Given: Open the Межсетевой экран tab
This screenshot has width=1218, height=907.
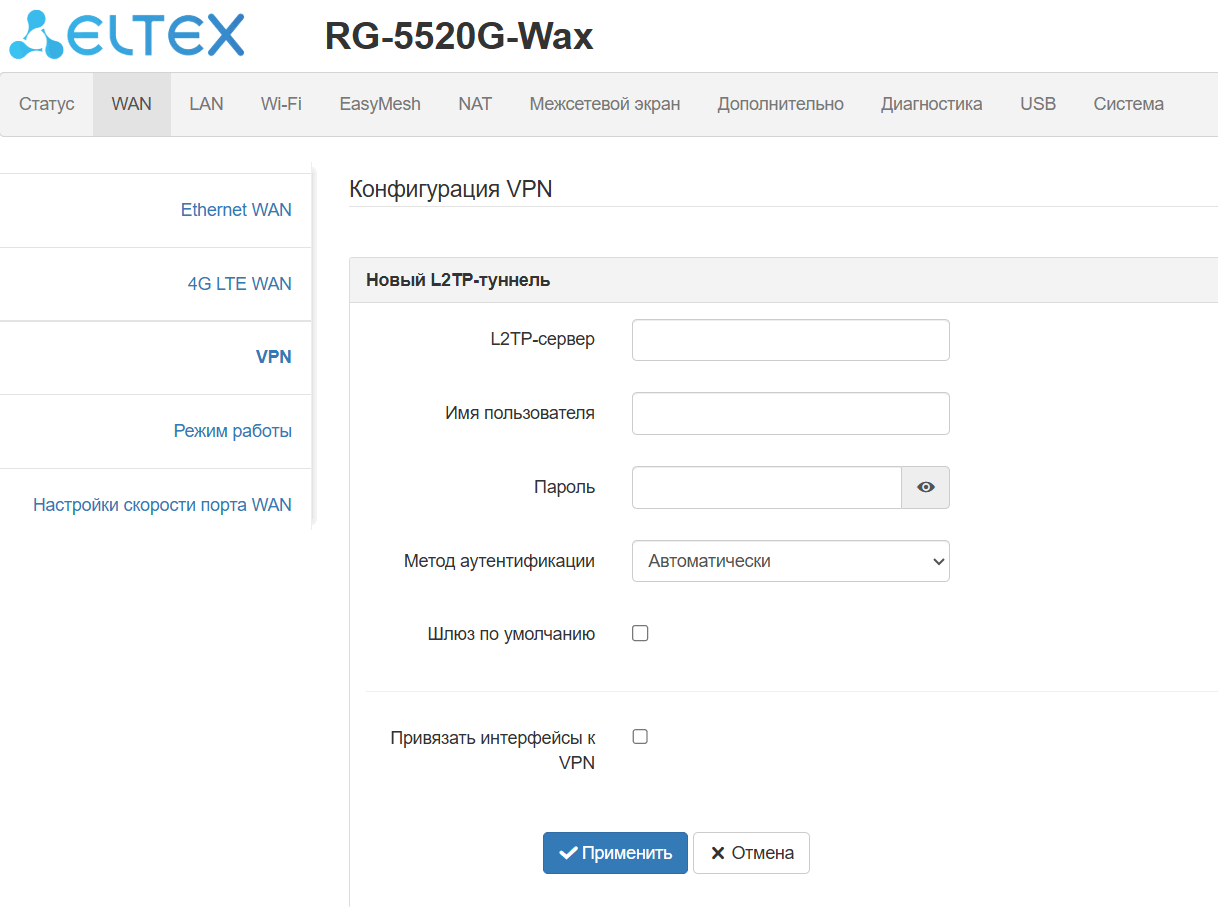Looking at the screenshot, I should pos(605,104).
